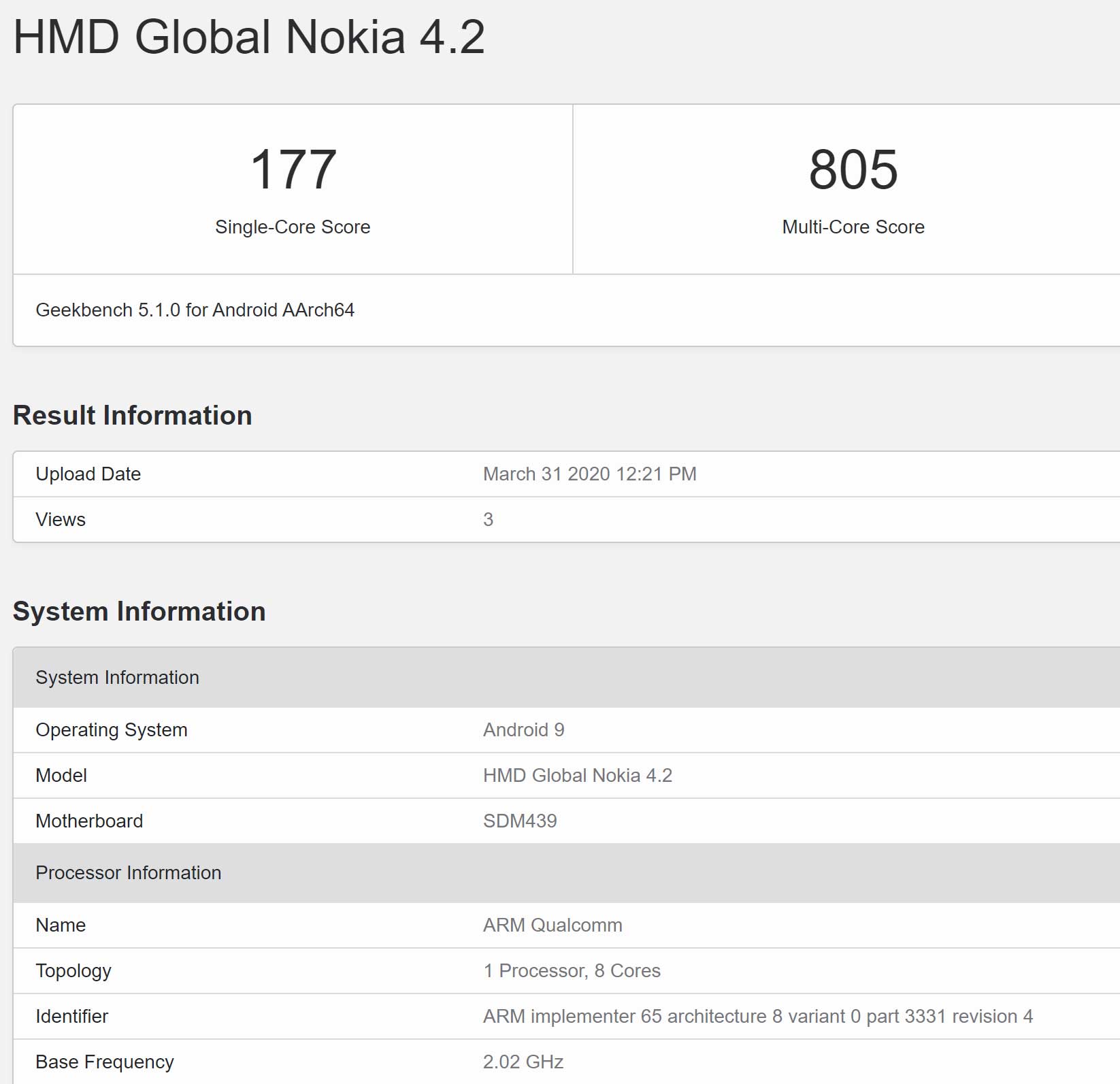Select the SDM439 motherboard value
Image resolution: width=1120 pixels, height=1084 pixels.
pos(520,821)
